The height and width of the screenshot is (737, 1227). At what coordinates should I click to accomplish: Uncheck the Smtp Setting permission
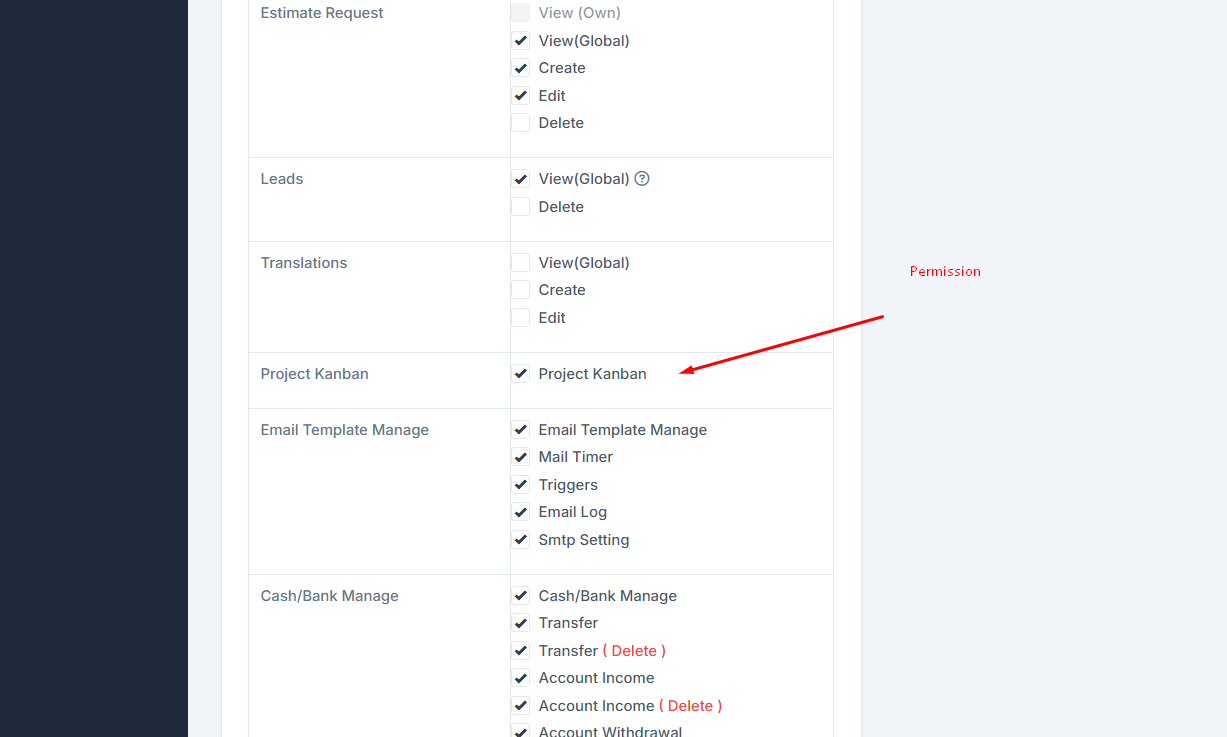click(521, 540)
